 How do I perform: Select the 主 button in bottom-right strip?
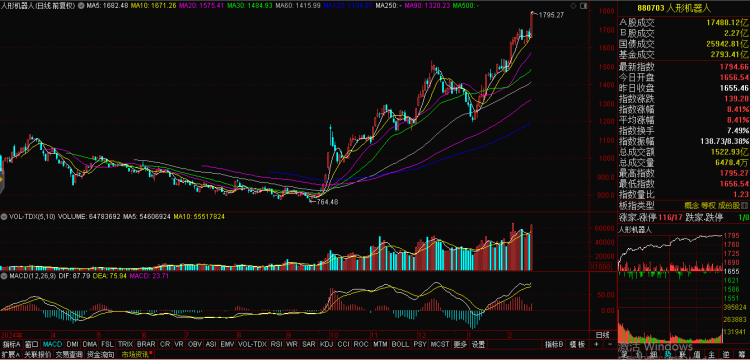click(711, 355)
